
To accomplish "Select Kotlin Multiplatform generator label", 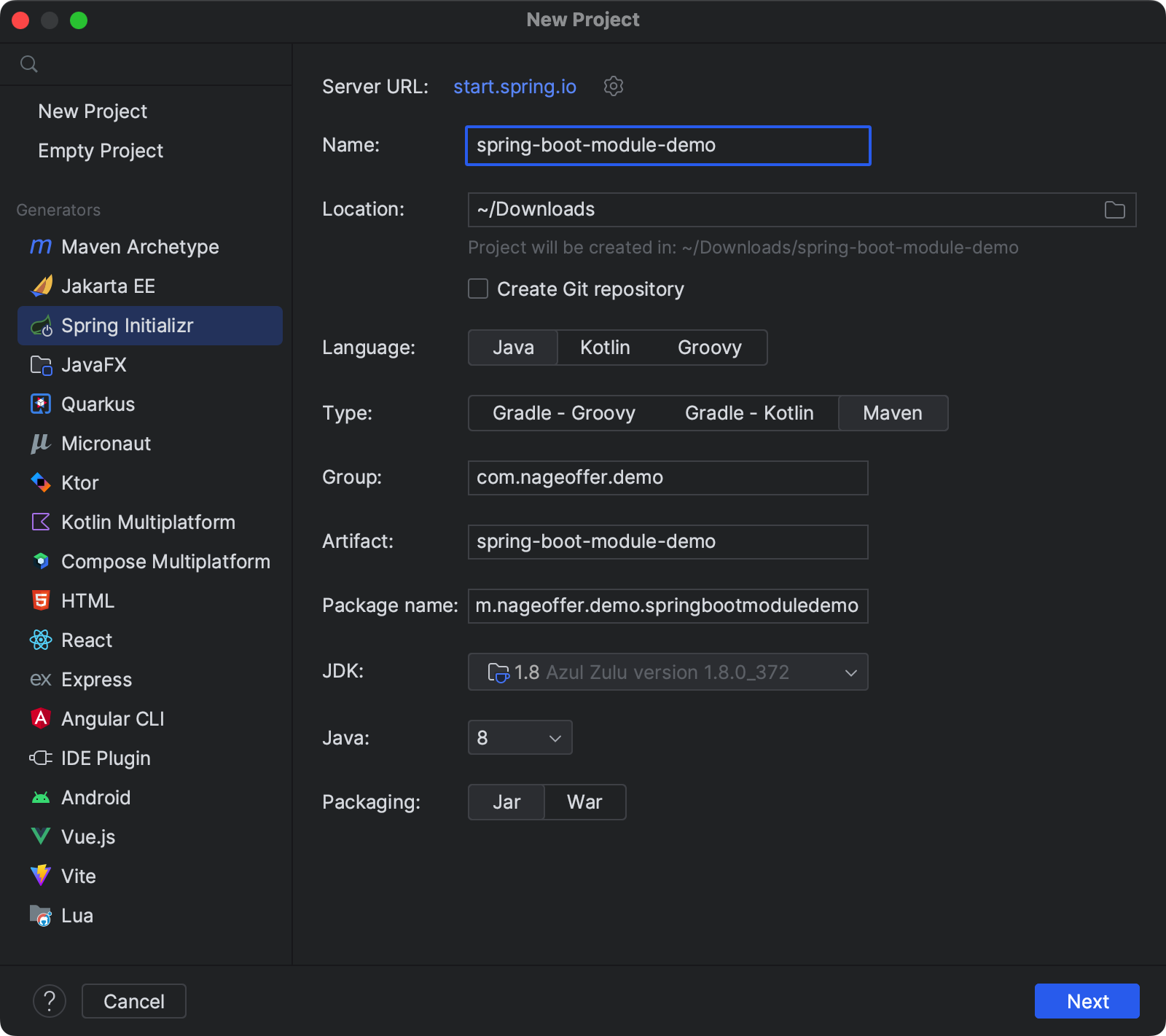I will (148, 522).
